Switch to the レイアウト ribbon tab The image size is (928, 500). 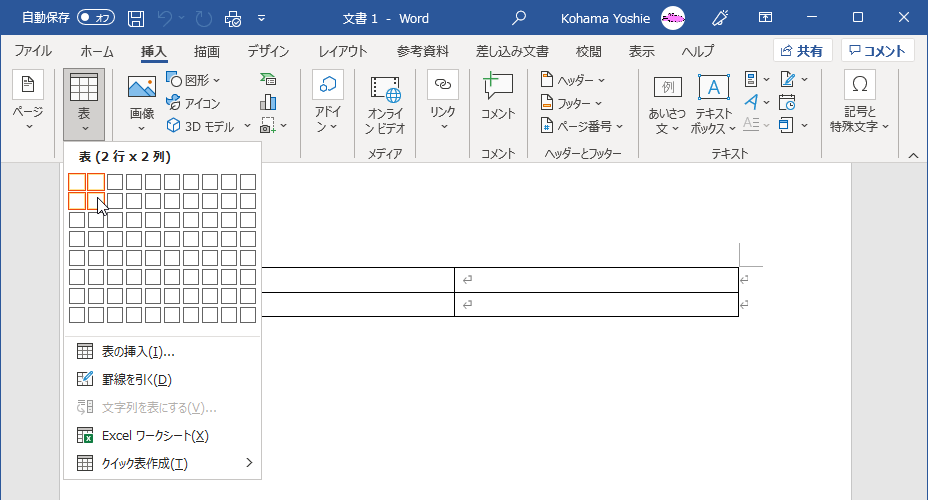(x=342, y=51)
